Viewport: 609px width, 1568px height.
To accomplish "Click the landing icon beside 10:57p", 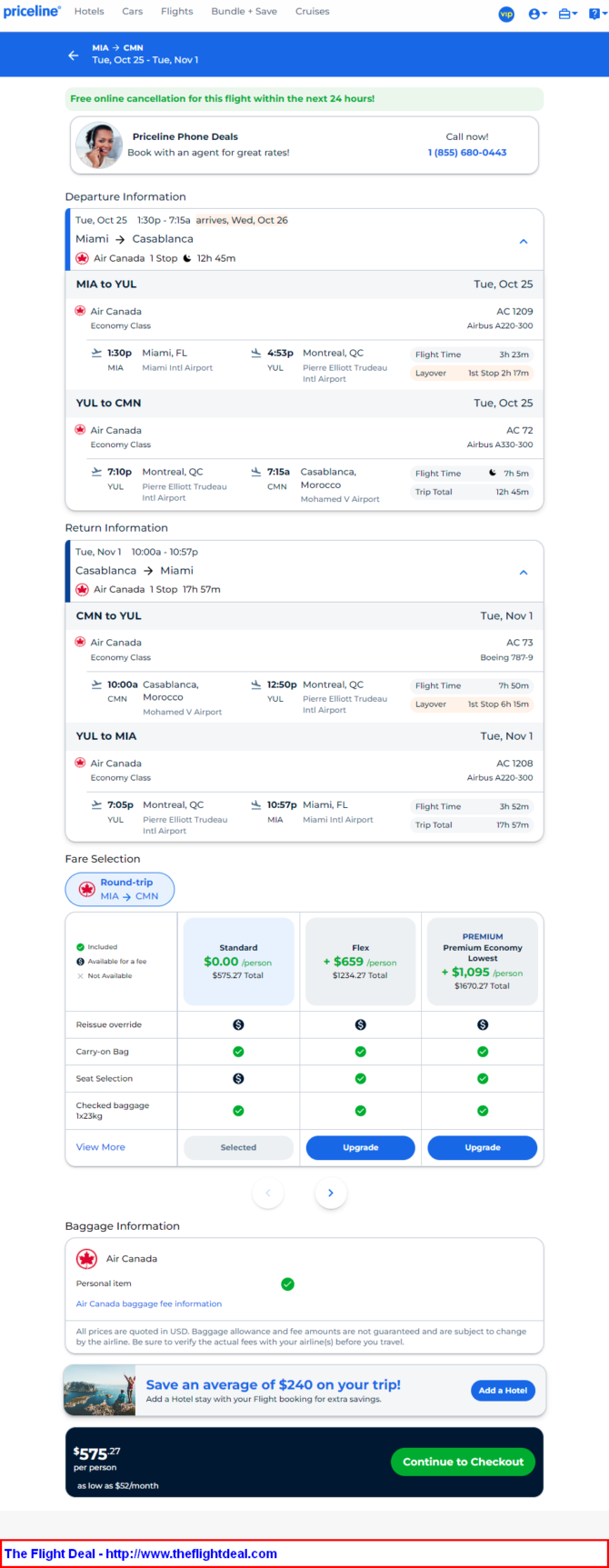I will [256, 804].
